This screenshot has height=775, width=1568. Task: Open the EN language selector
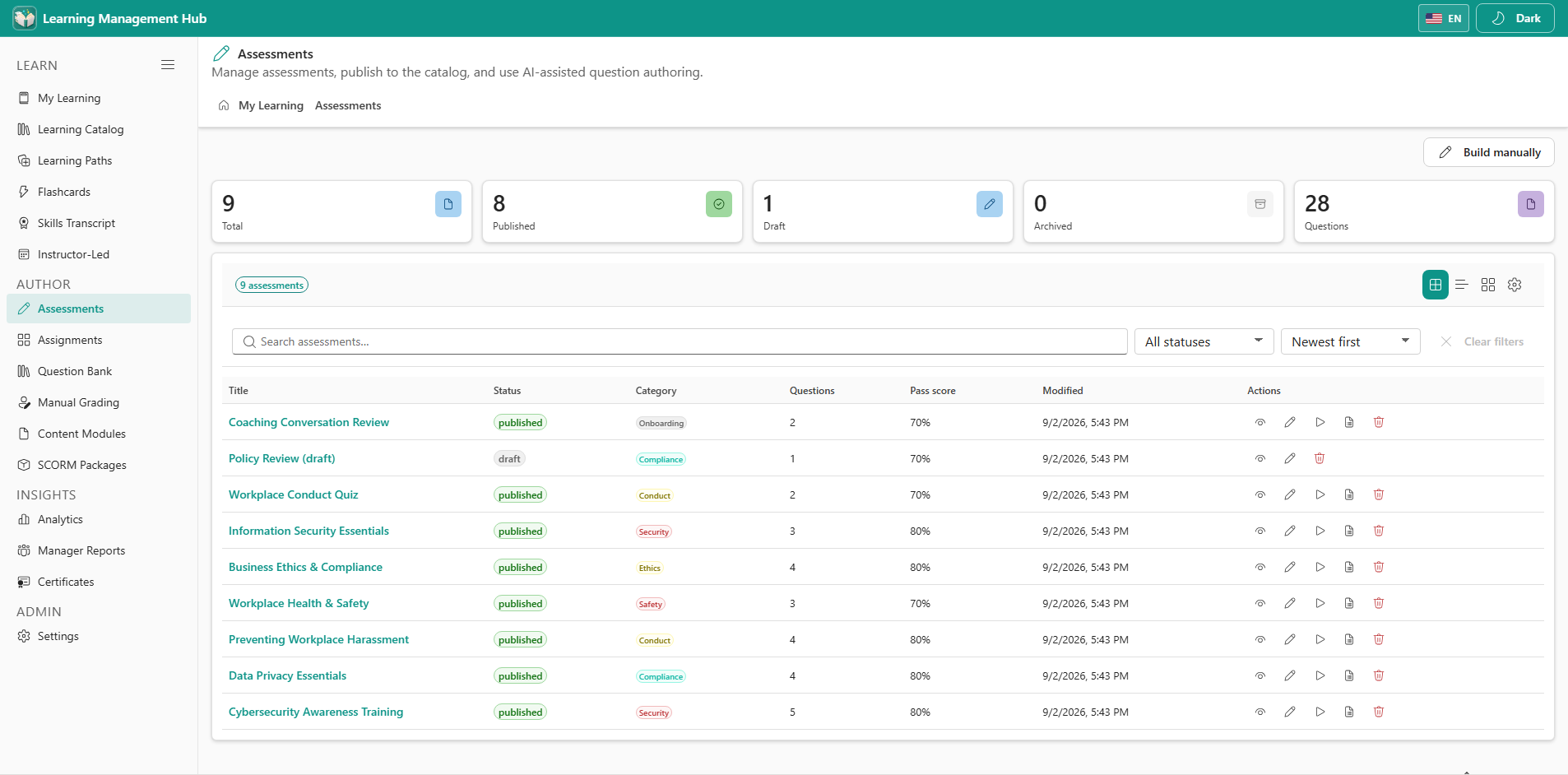pyautogui.click(x=1443, y=18)
